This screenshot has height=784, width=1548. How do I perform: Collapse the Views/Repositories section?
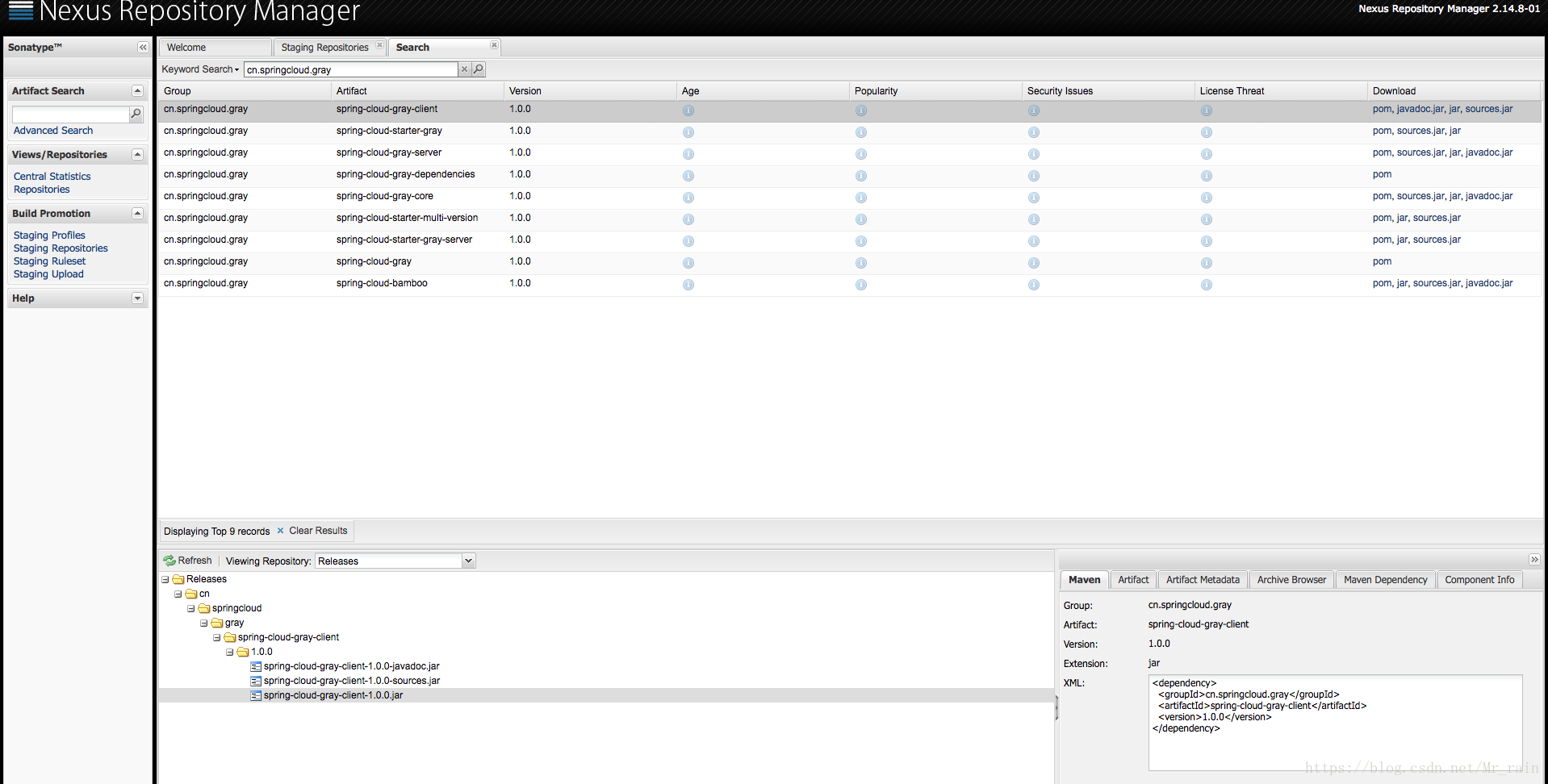coord(137,155)
